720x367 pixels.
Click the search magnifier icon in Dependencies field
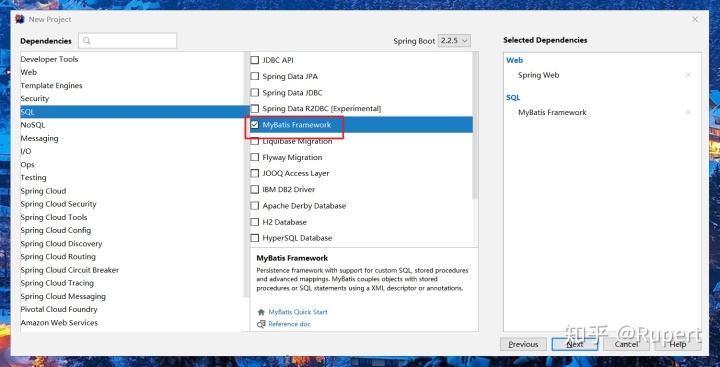(x=86, y=41)
